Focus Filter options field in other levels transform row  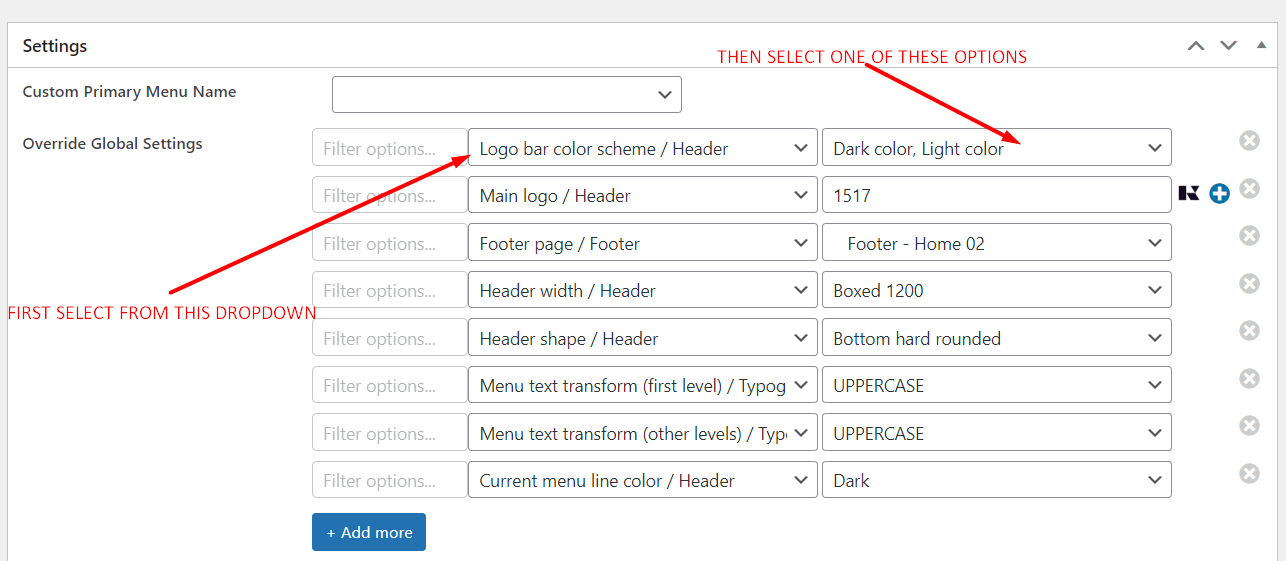pos(390,433)
